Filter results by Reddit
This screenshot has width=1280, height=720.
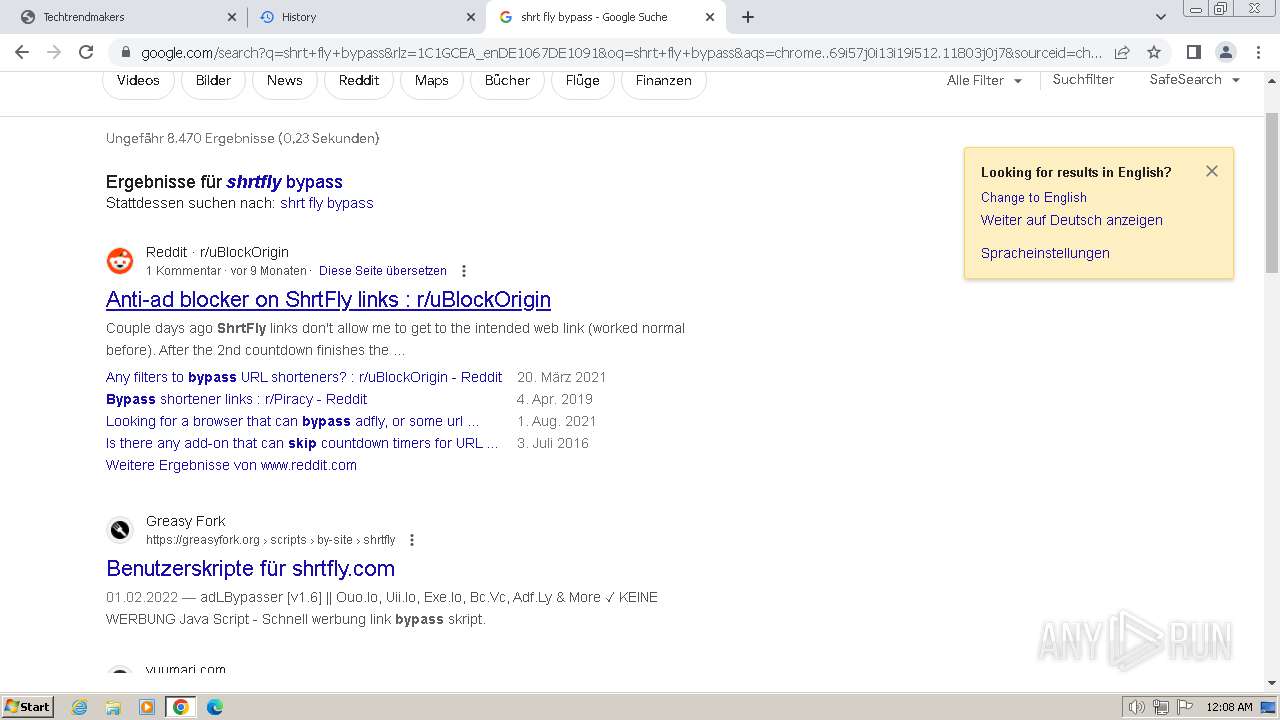point(359,80)
